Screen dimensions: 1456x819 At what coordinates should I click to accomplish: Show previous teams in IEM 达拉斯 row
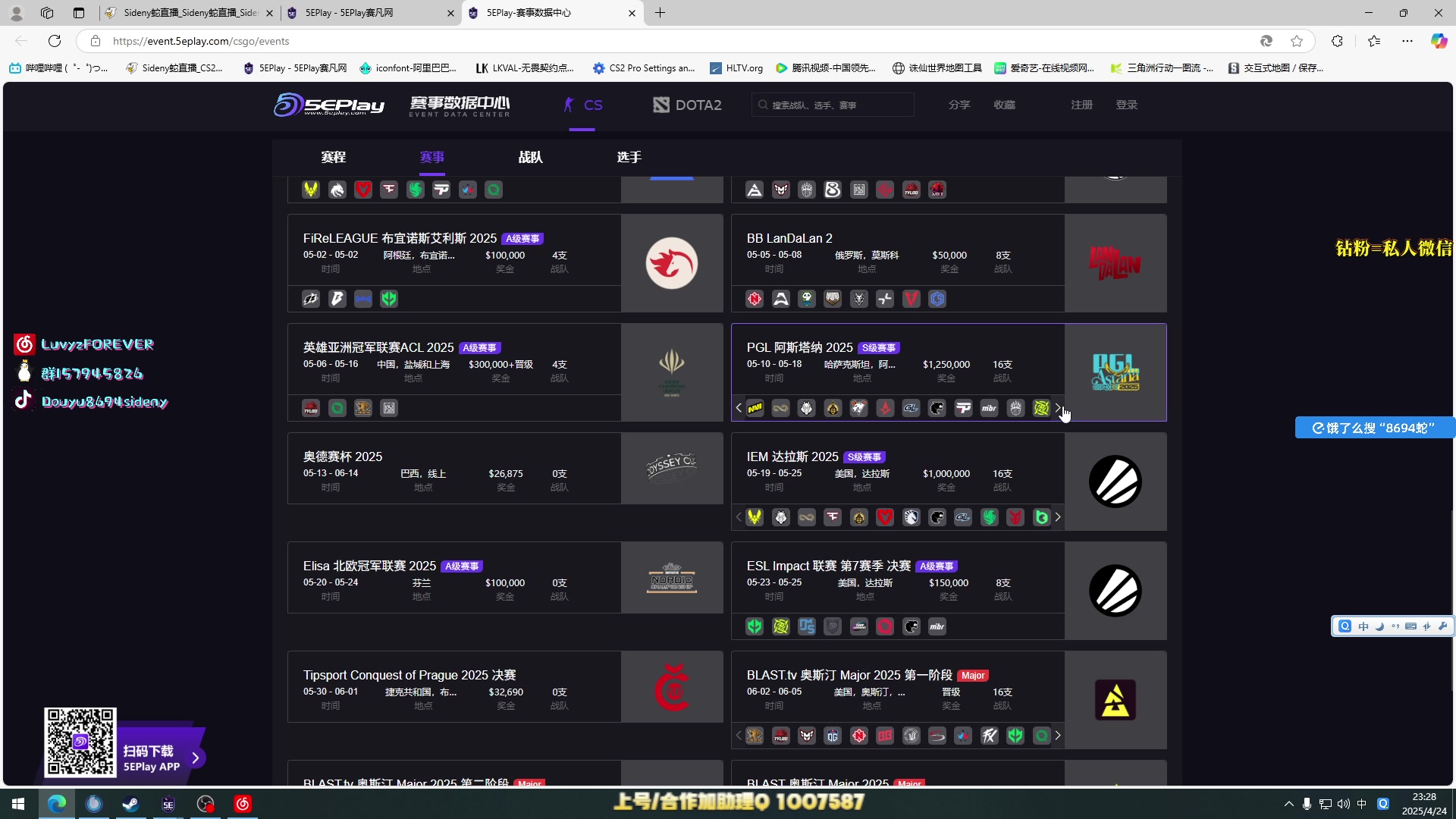[739, 517]
